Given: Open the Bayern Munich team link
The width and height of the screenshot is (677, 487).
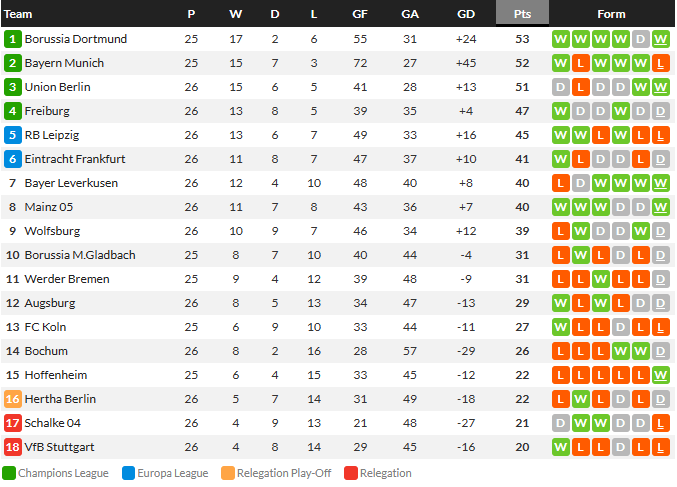Looking at the screenshot, I should coord(64,63).
